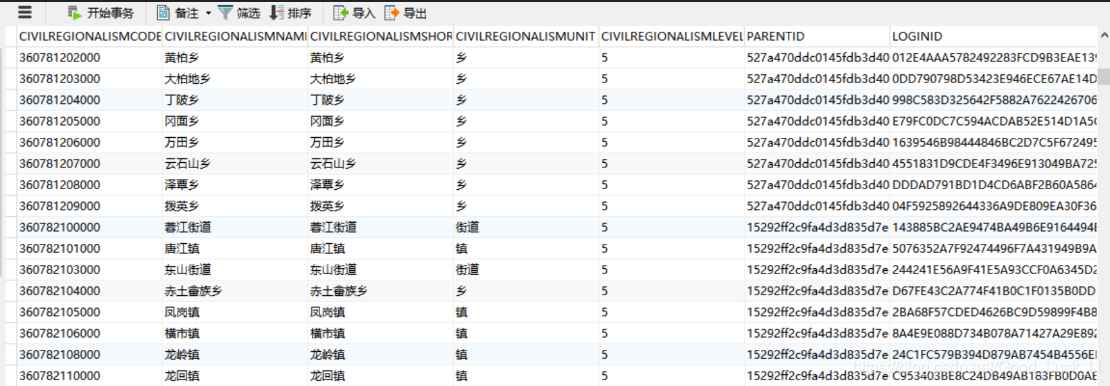Select LOGINID starting with 998C583D
1110x386 pixels.
pyautogui.click(x=994, y=100)
